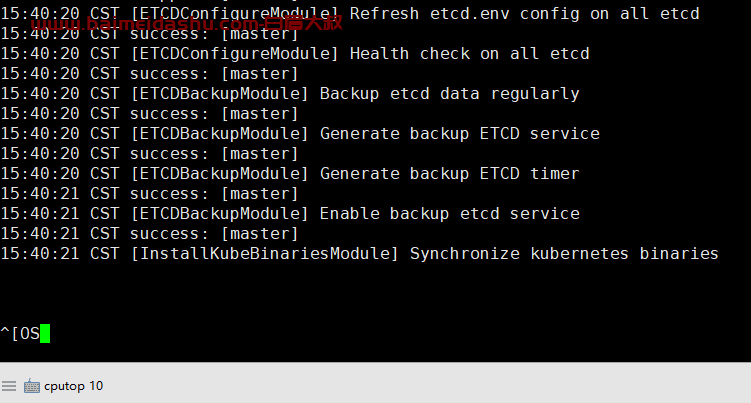Screen dimensions: 751x403
Task: Click 'Generate backup ETCD service' log line
Action: [x=300, y=134]
